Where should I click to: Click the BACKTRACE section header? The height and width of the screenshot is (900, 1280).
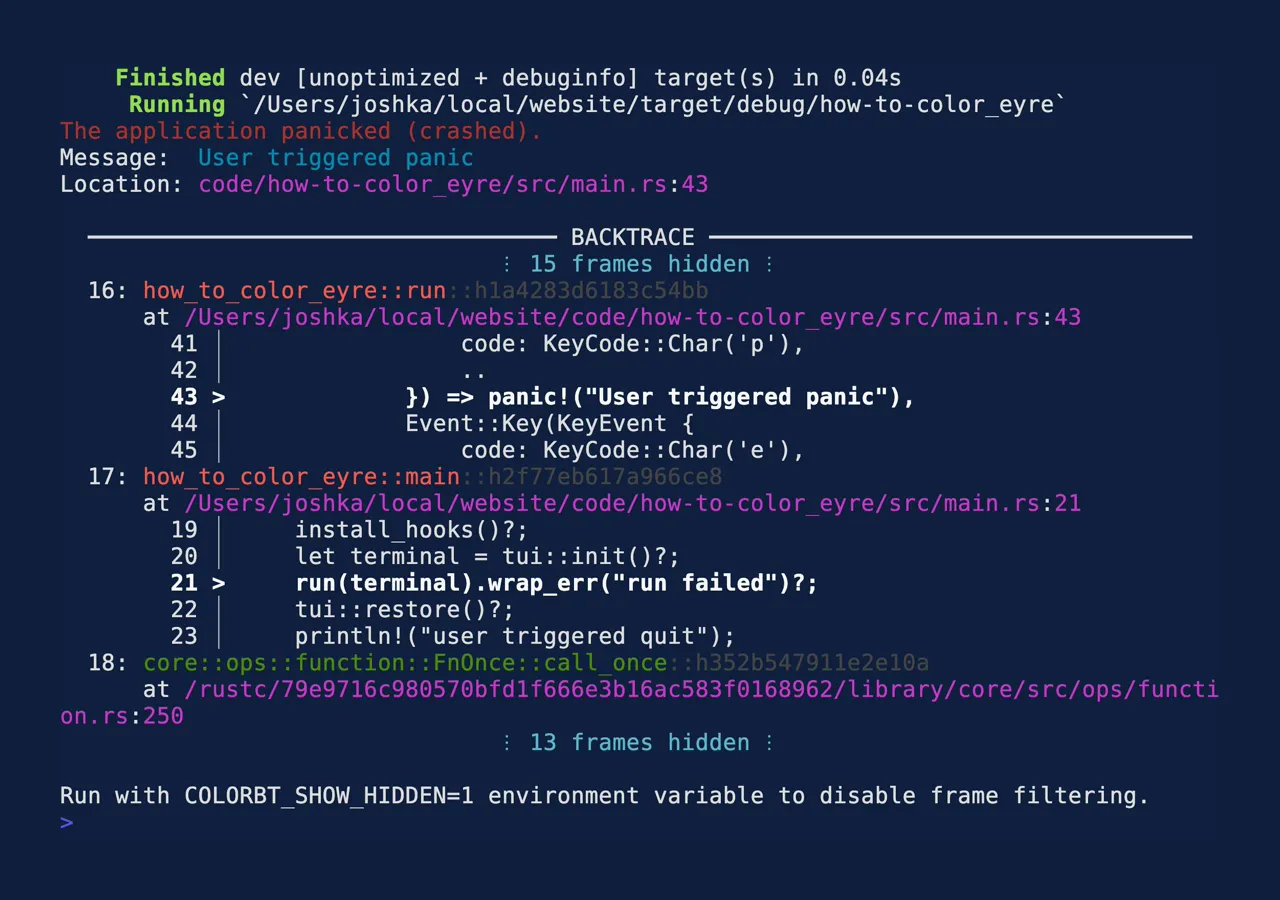tap(632, 237)
